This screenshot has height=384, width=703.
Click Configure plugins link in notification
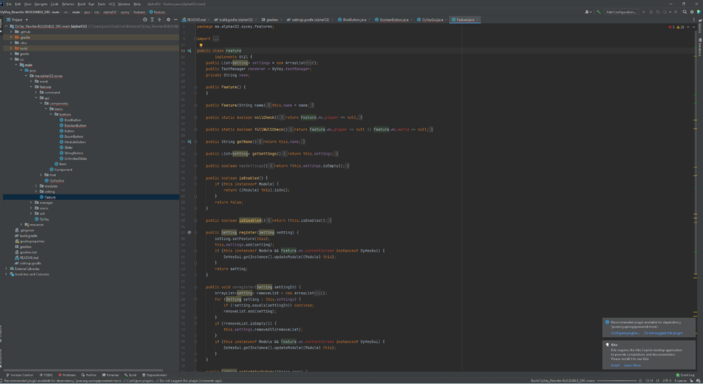point(625,333)
